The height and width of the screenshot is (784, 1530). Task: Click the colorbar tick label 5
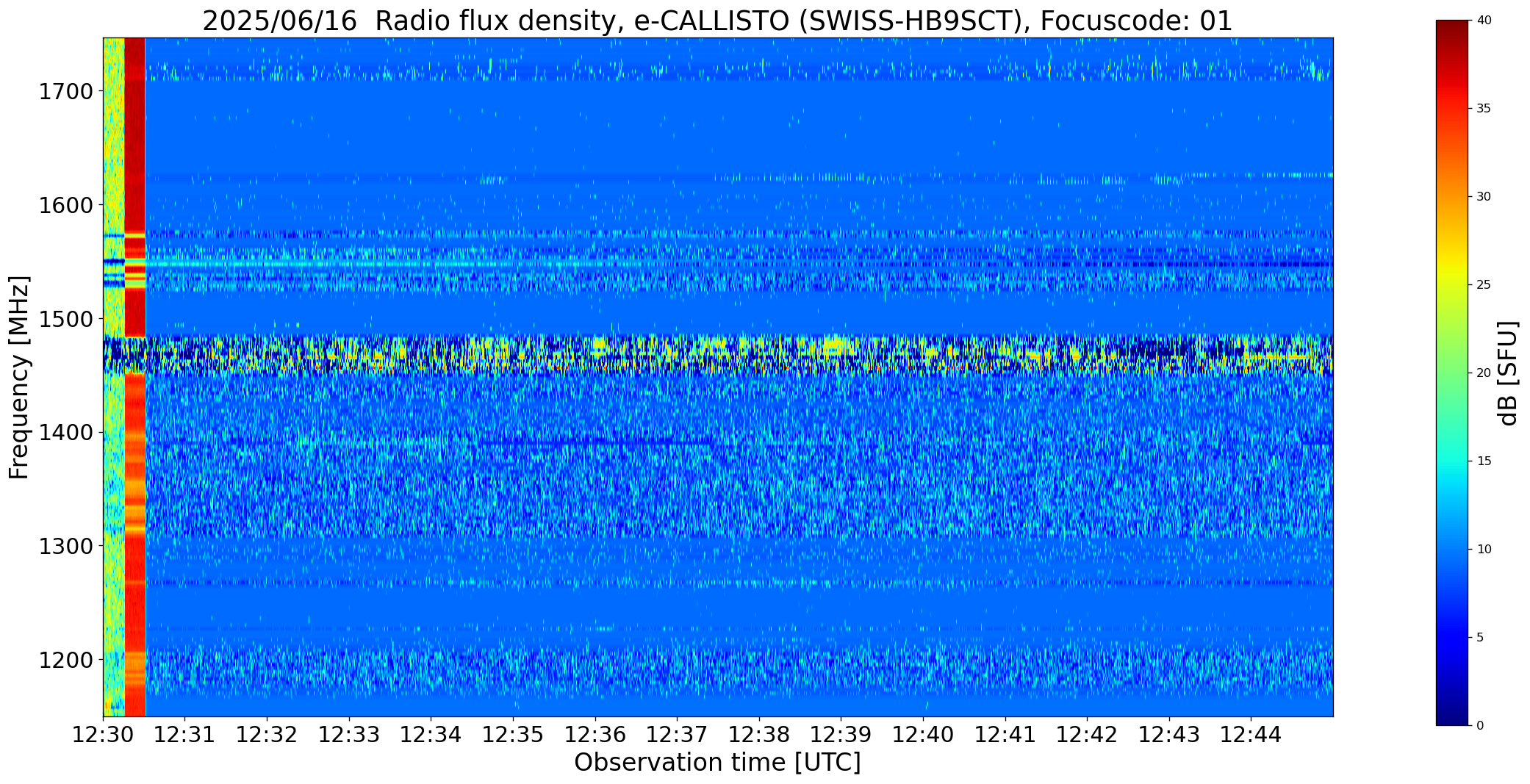tap(1479, 638)
